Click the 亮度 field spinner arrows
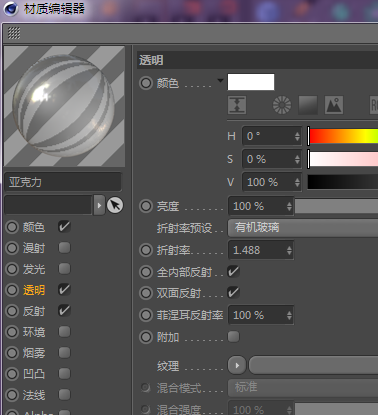The height and width of the screenshot is (415, 378). (289, 206)
